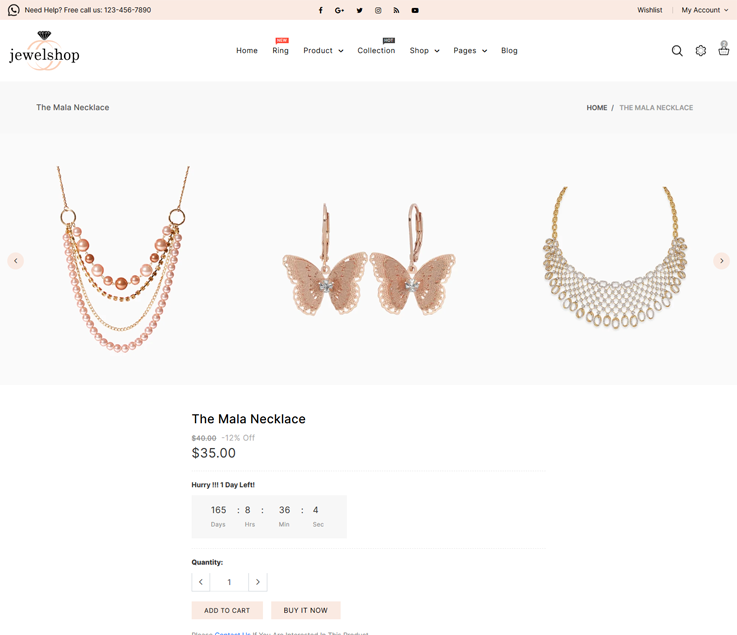Expand the Product menu dropdown
This screenshot has width=737, height=635.
click(323, 51)
